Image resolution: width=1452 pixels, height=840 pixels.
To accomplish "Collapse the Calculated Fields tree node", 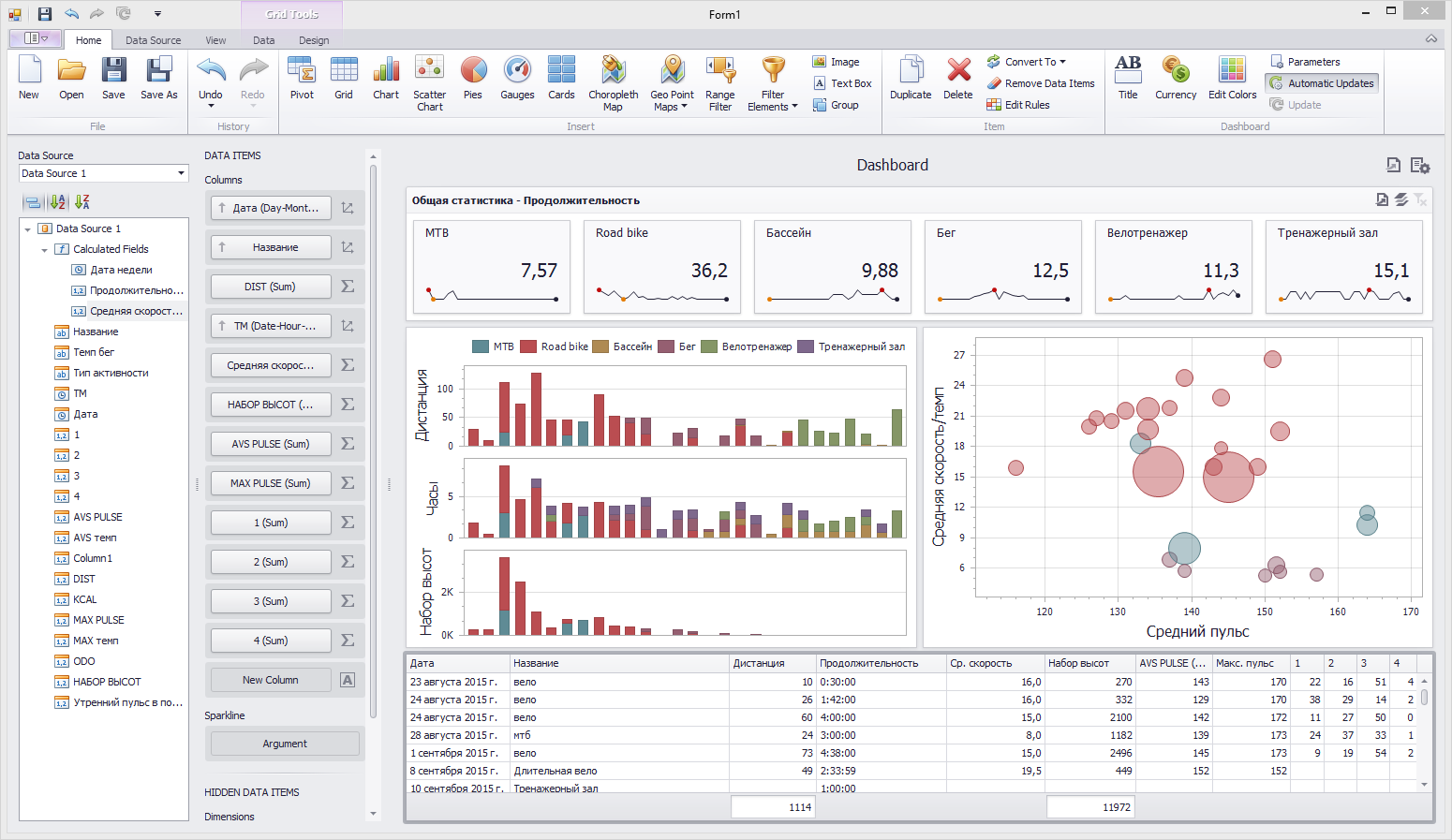I will (x=44, y=249).
